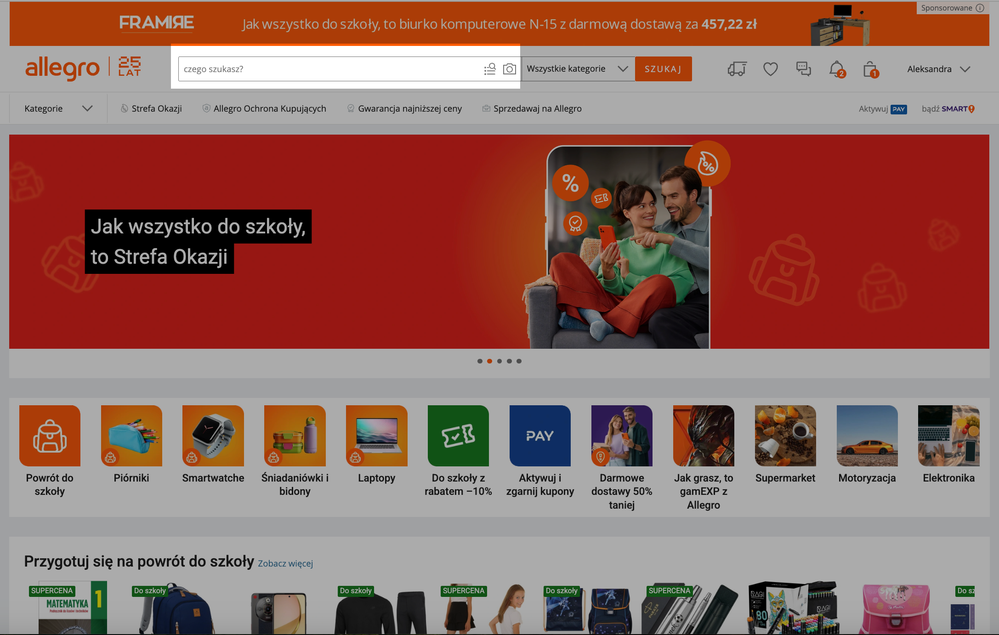Screen dimensions: 999x635
Task: Click Zobacz więcej link
Action: [x=285, y=563]
